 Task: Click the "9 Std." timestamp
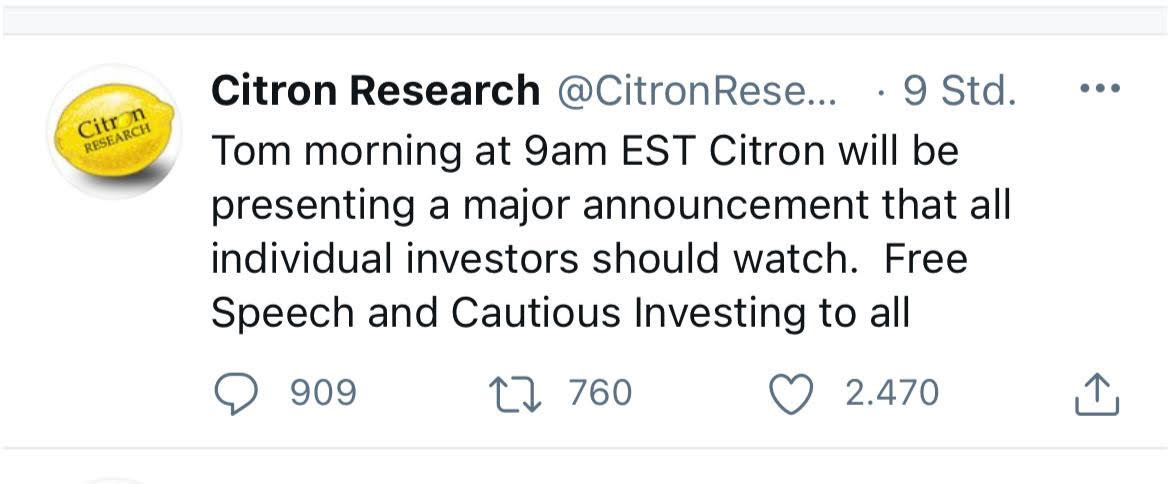959,92
